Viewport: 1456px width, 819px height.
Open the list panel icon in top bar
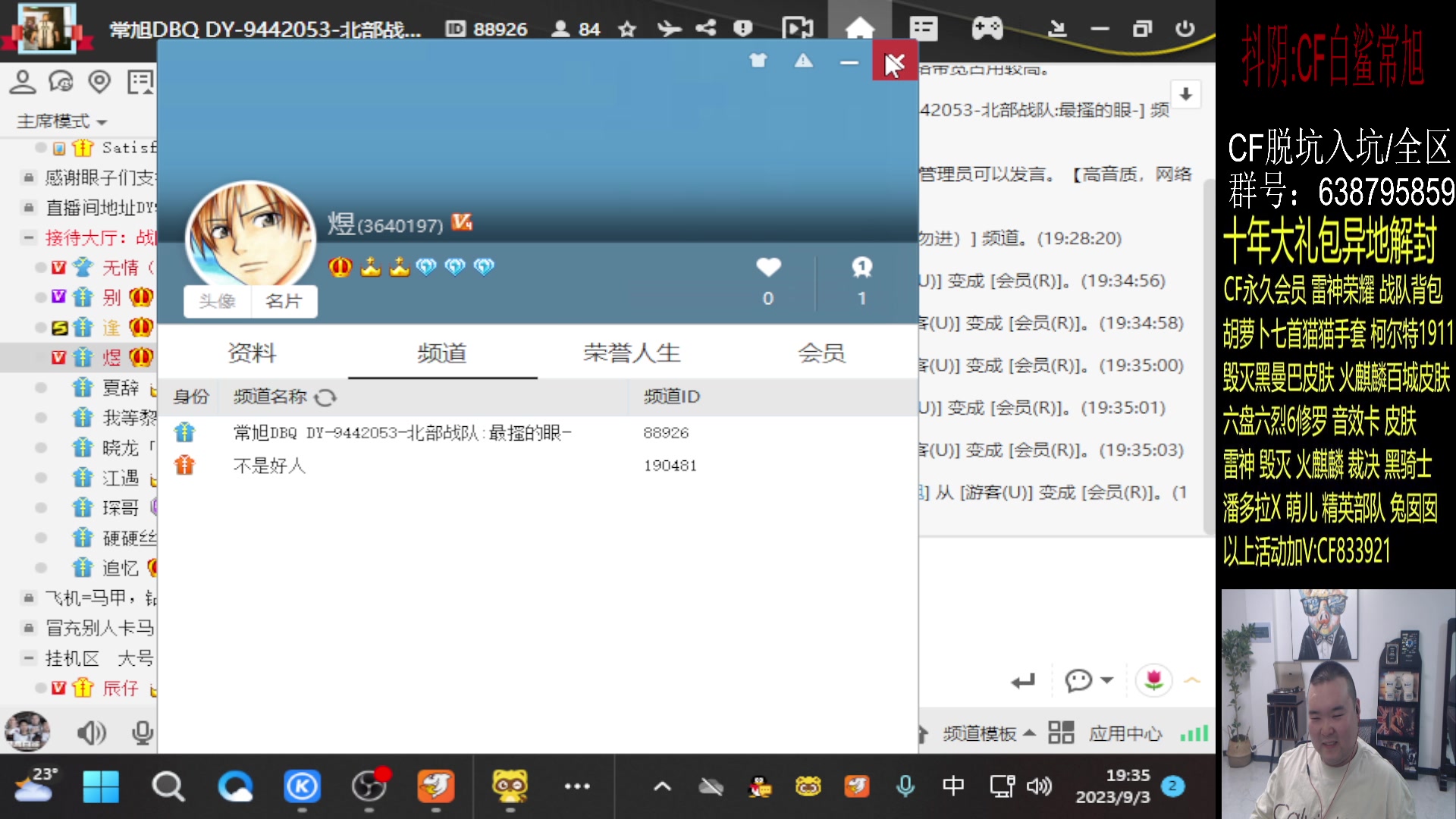tap(923, 29)
